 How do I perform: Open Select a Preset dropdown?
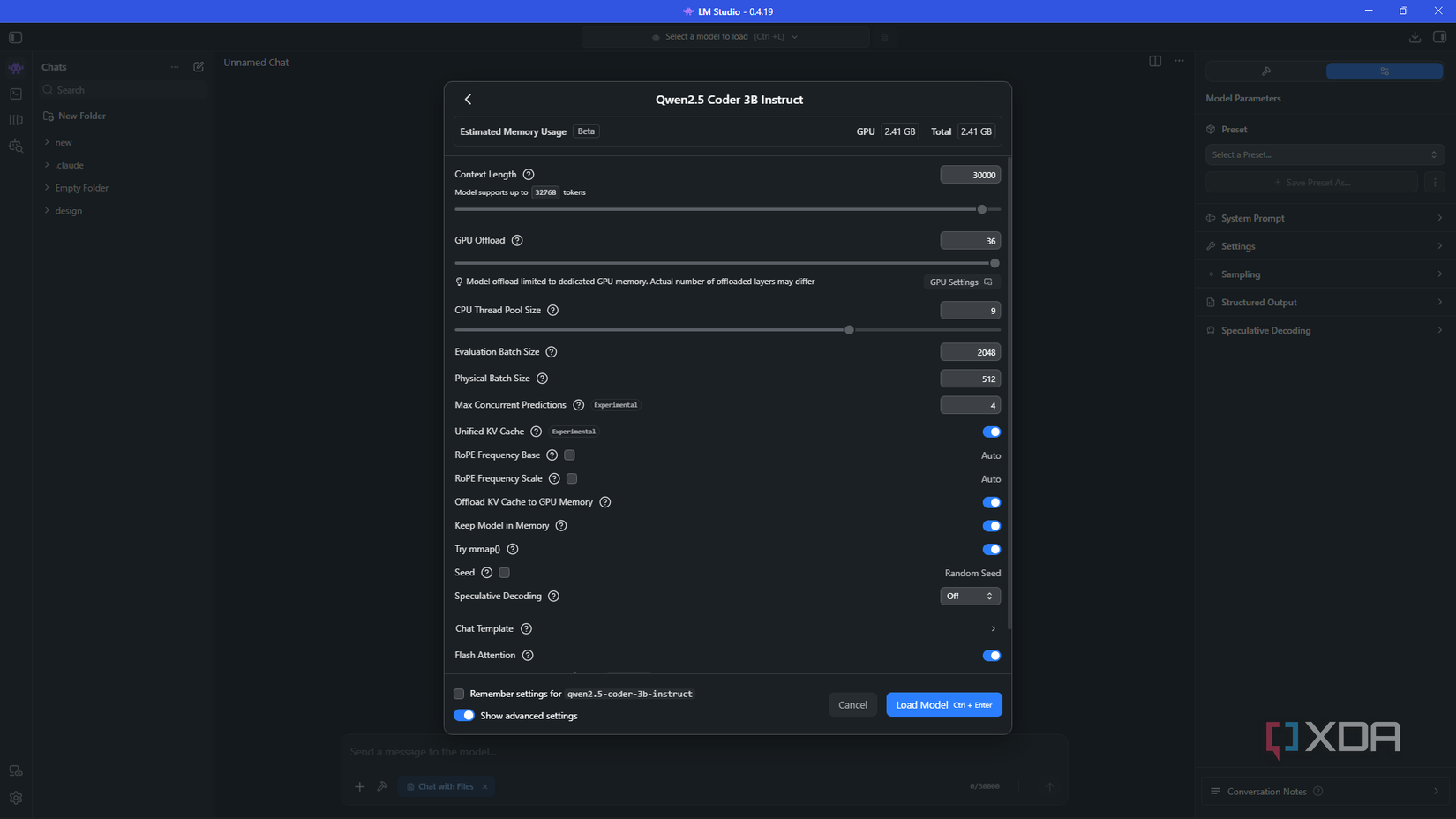click(1324, 154)
